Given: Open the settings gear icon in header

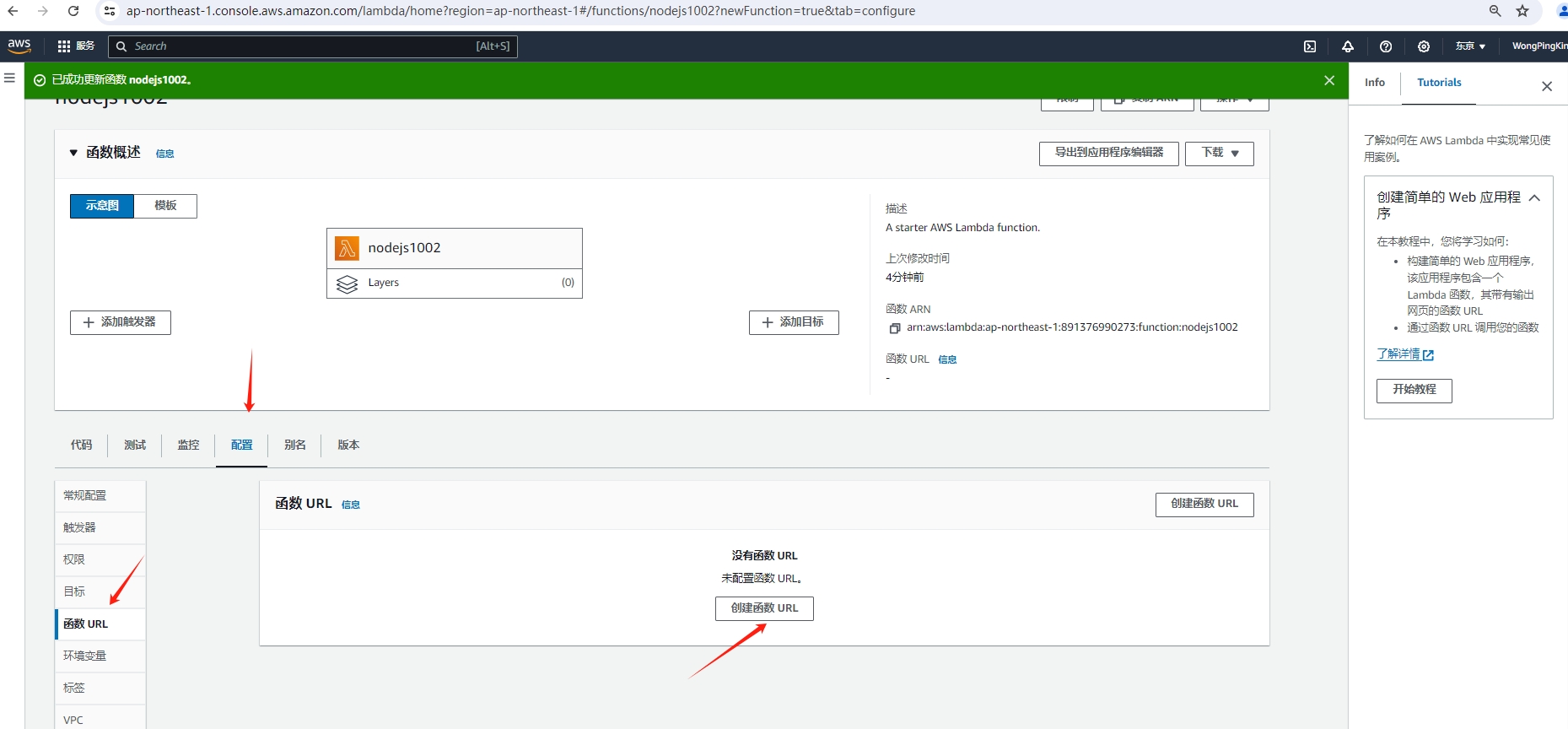Looking at the screenshot, I should point(1424,46).
